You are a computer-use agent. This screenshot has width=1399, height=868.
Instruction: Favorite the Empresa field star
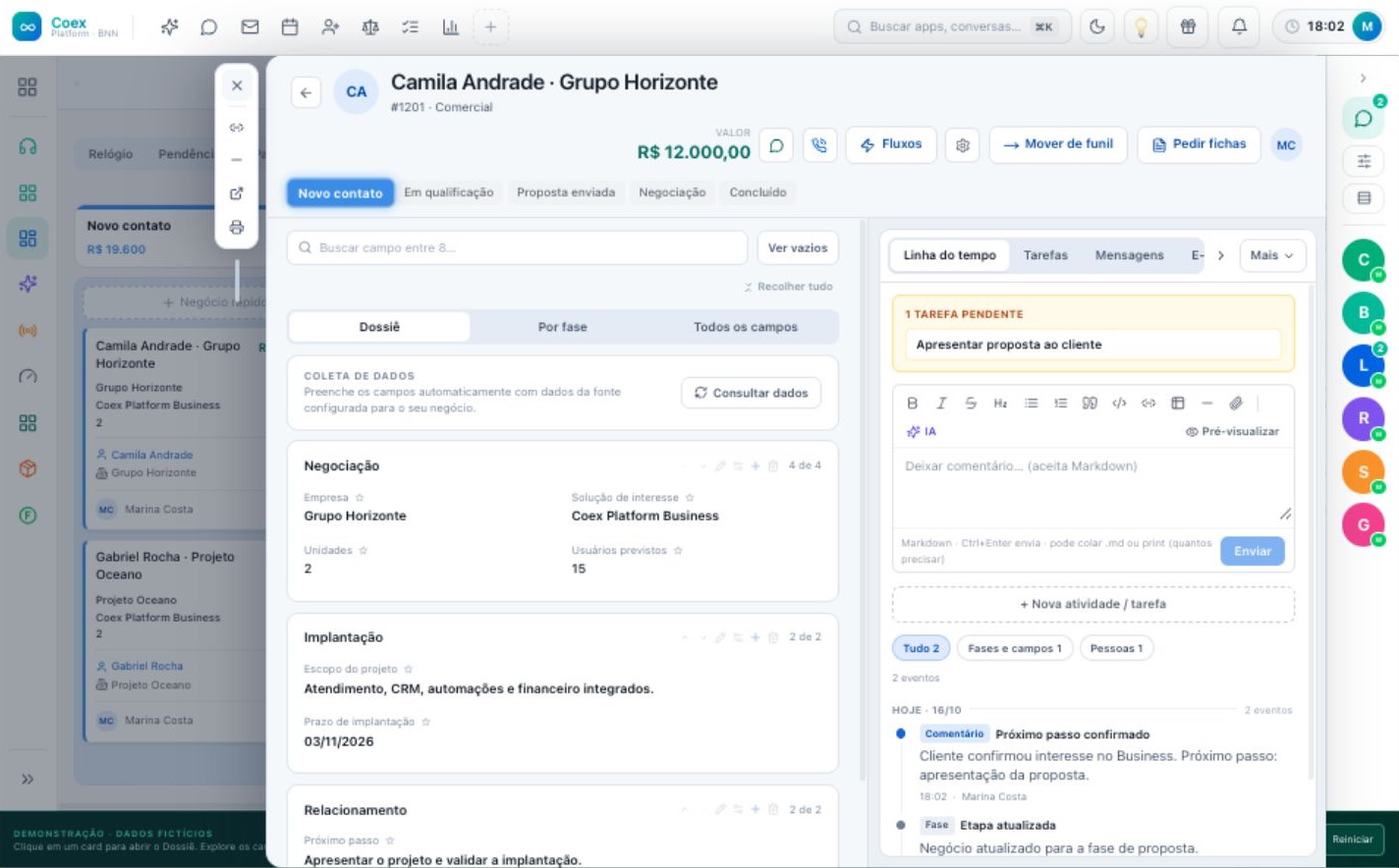pyautogui.click(x=360, y=498)
